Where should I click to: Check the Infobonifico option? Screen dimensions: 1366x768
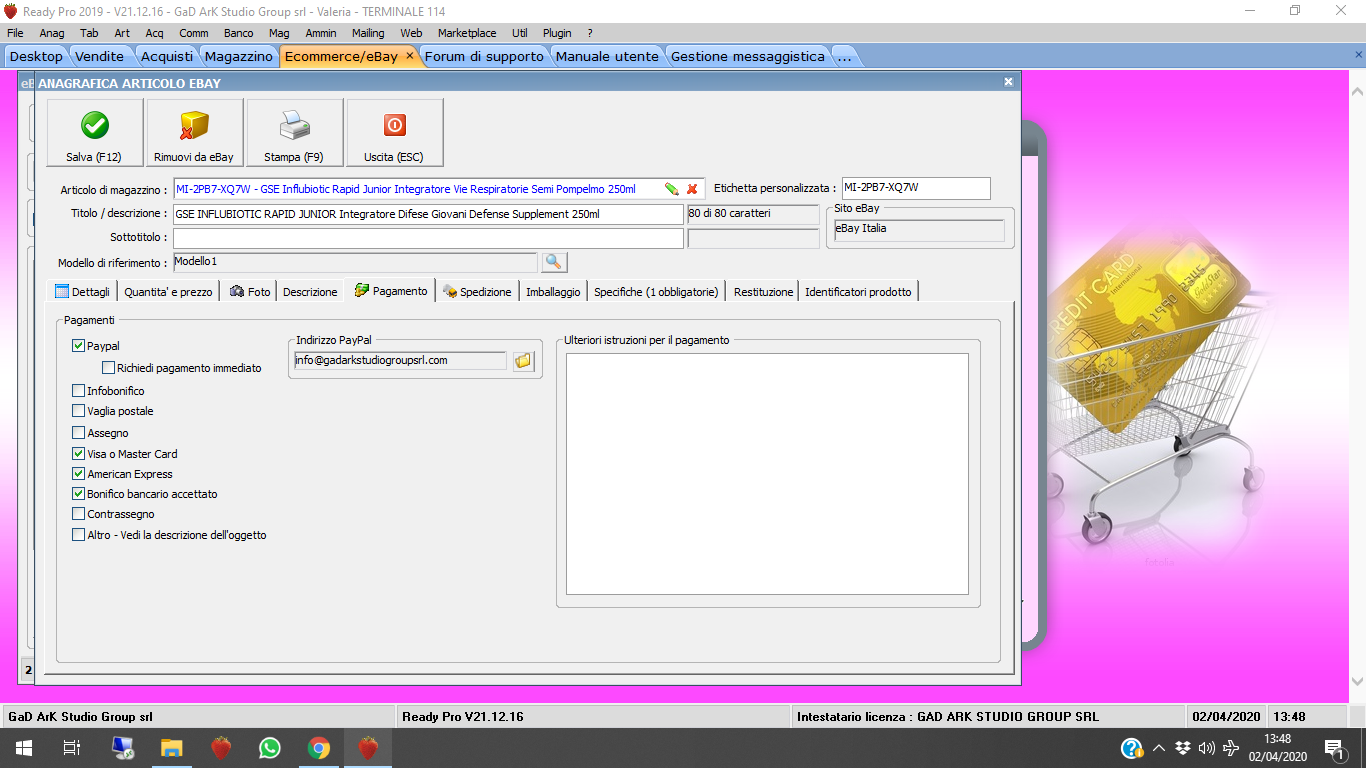click(79, 391)
